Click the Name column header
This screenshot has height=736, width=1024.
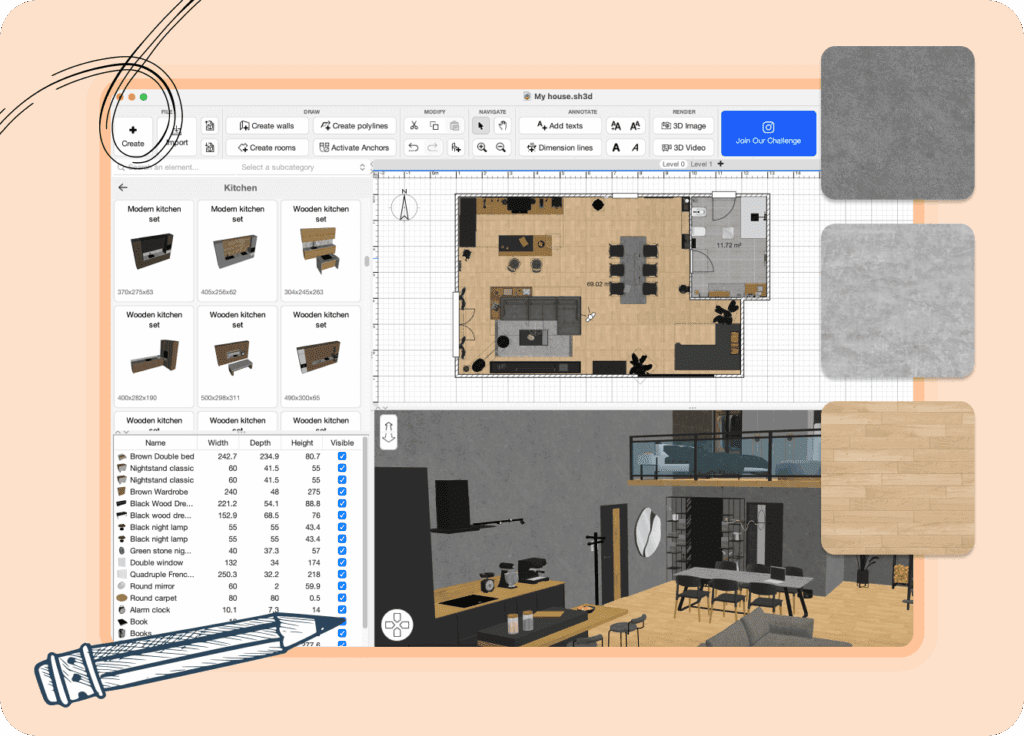155,442
